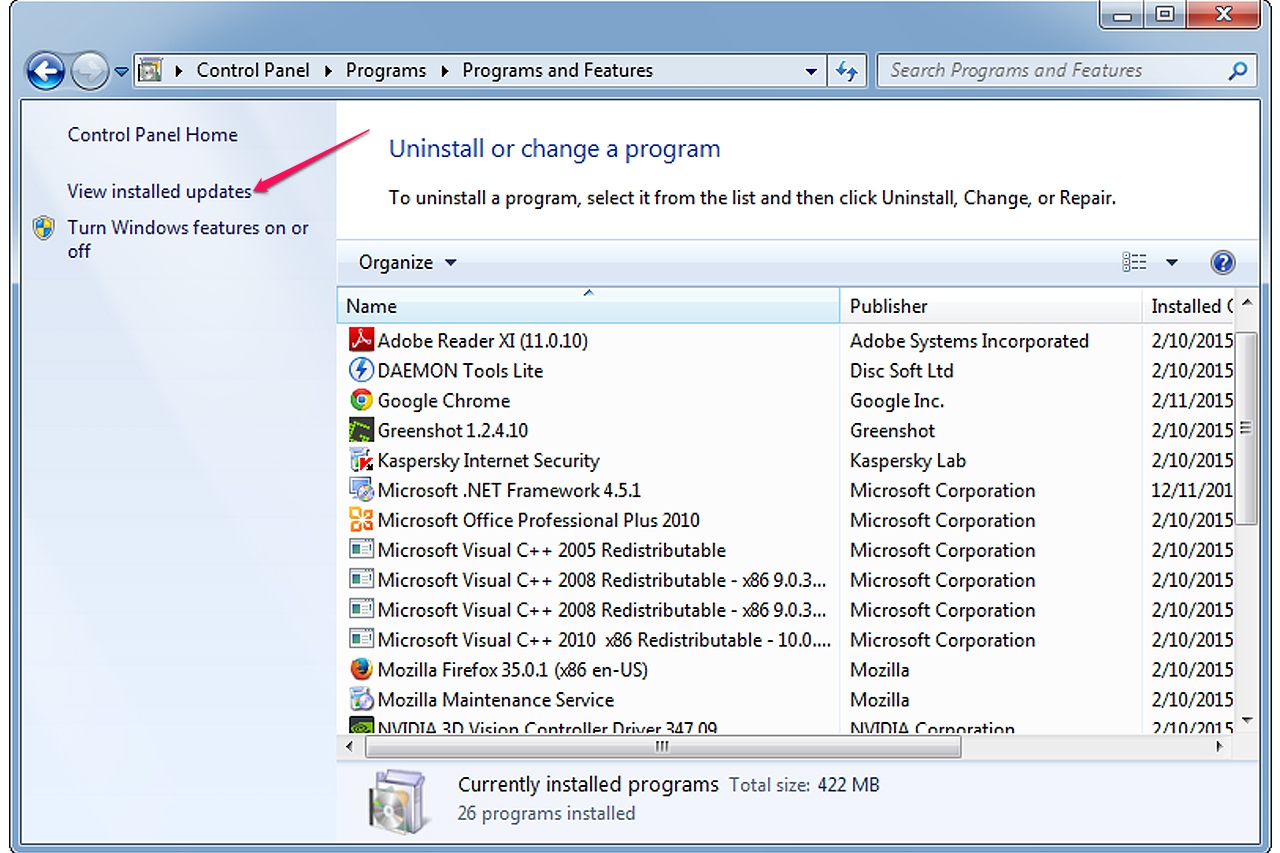Open the view options dropdown arrow
Image resolution: width=1280 pixels, height=853 pixels.
pos(1171,263)
